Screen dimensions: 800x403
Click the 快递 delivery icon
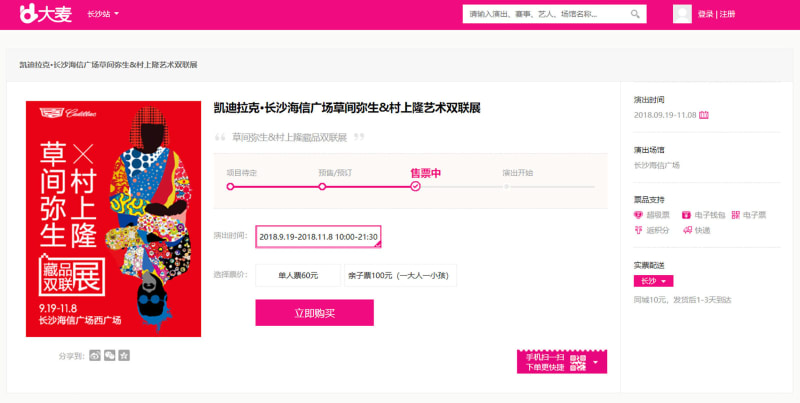687,231
